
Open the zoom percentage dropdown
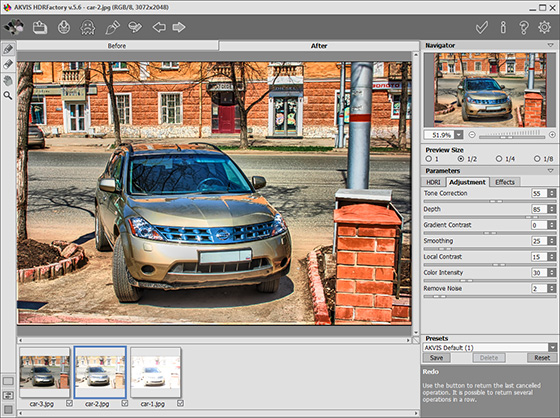[x=459, y=135]
